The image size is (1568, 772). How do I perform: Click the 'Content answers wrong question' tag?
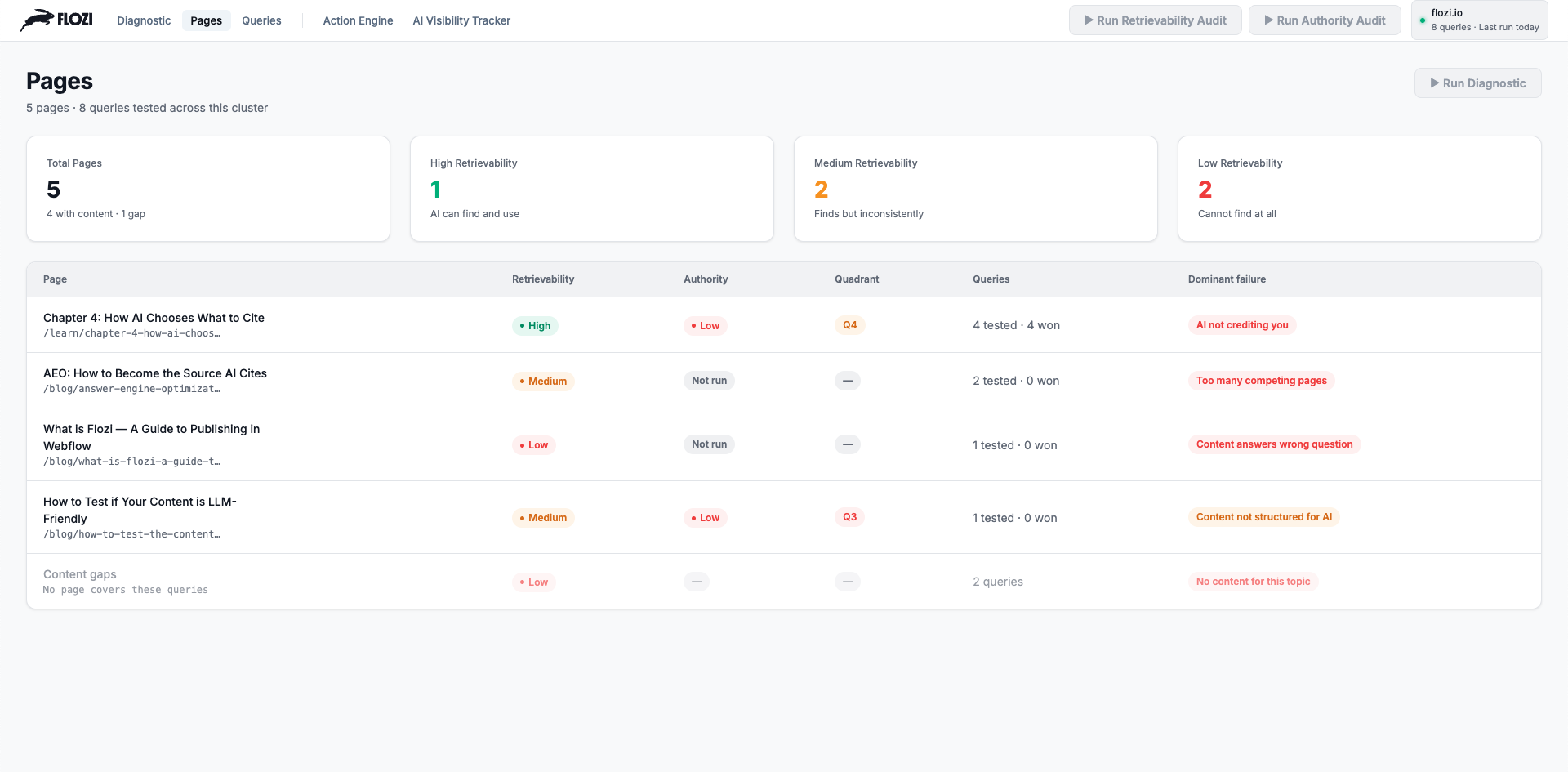1275,444
